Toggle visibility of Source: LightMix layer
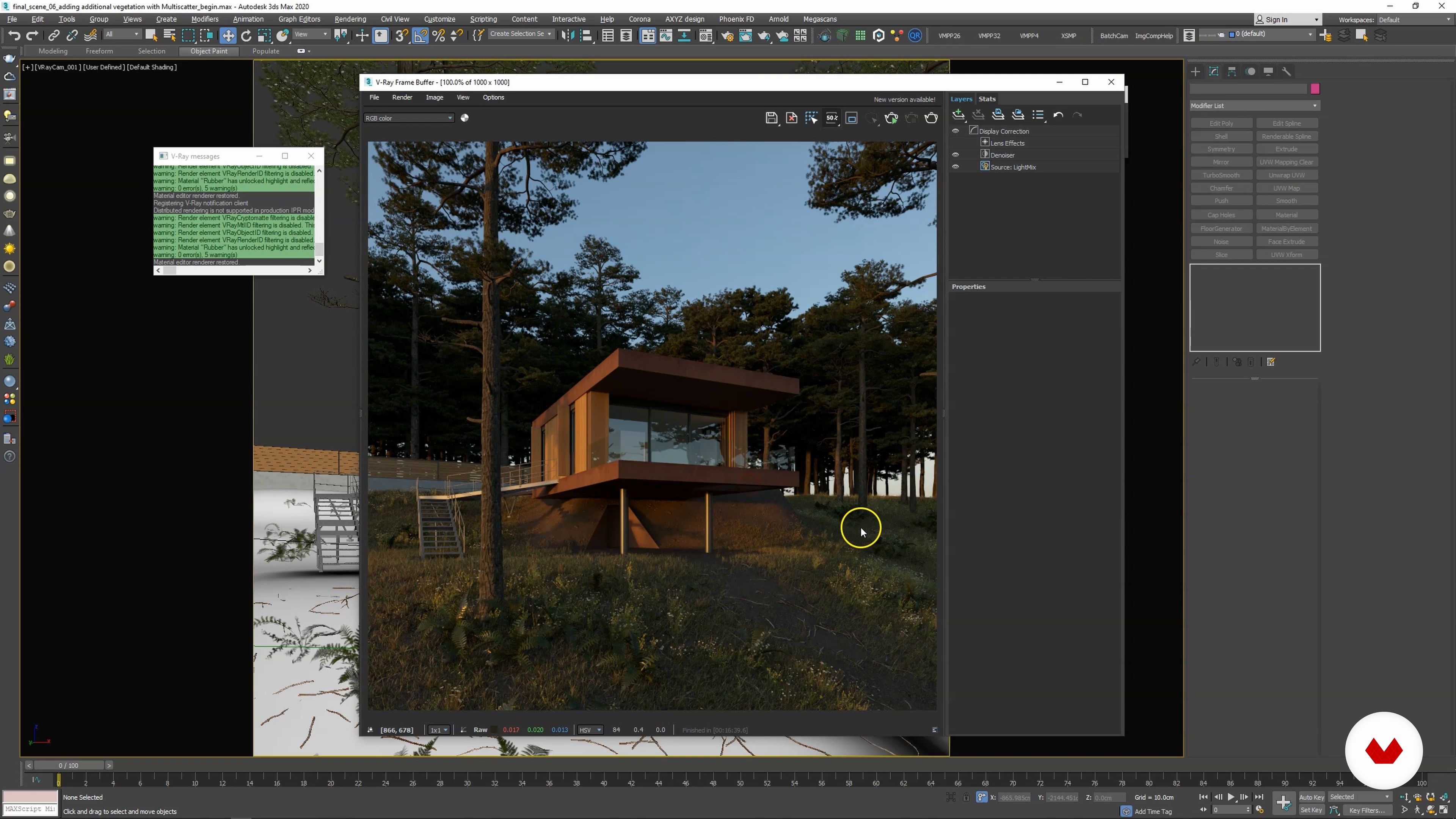This screenshot has height=819, width=1456. (x=955, y=167)
